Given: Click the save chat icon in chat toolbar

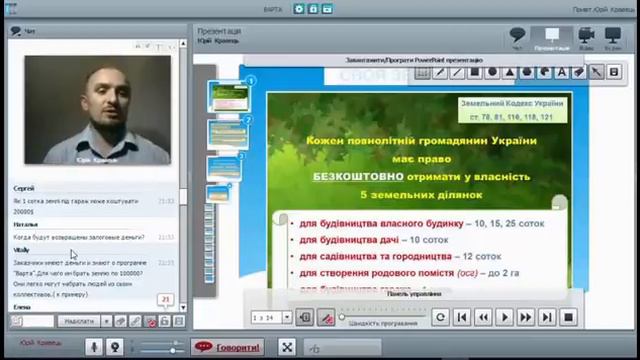Looking at the screenshot, I should pyautogui.click(x=178, y=321).
